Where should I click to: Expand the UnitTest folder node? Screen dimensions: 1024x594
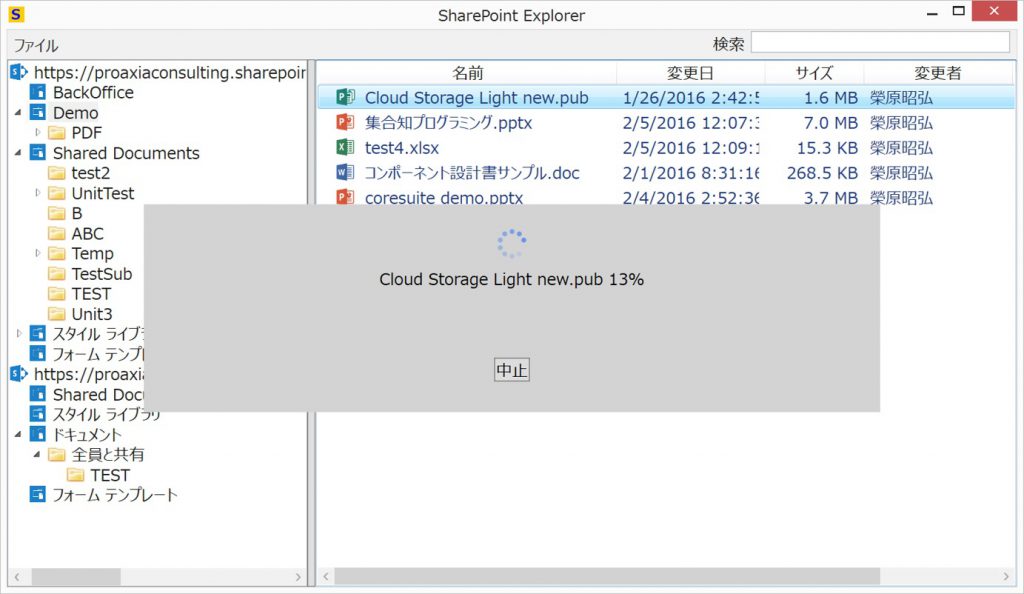pyautogui.click(x=38, y=193)
